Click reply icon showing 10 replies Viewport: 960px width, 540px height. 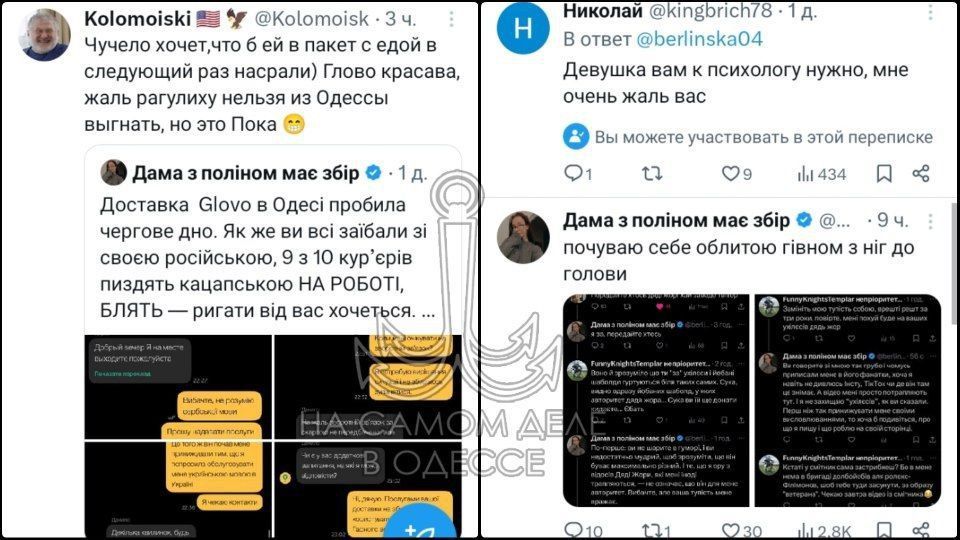pos(583,531)
